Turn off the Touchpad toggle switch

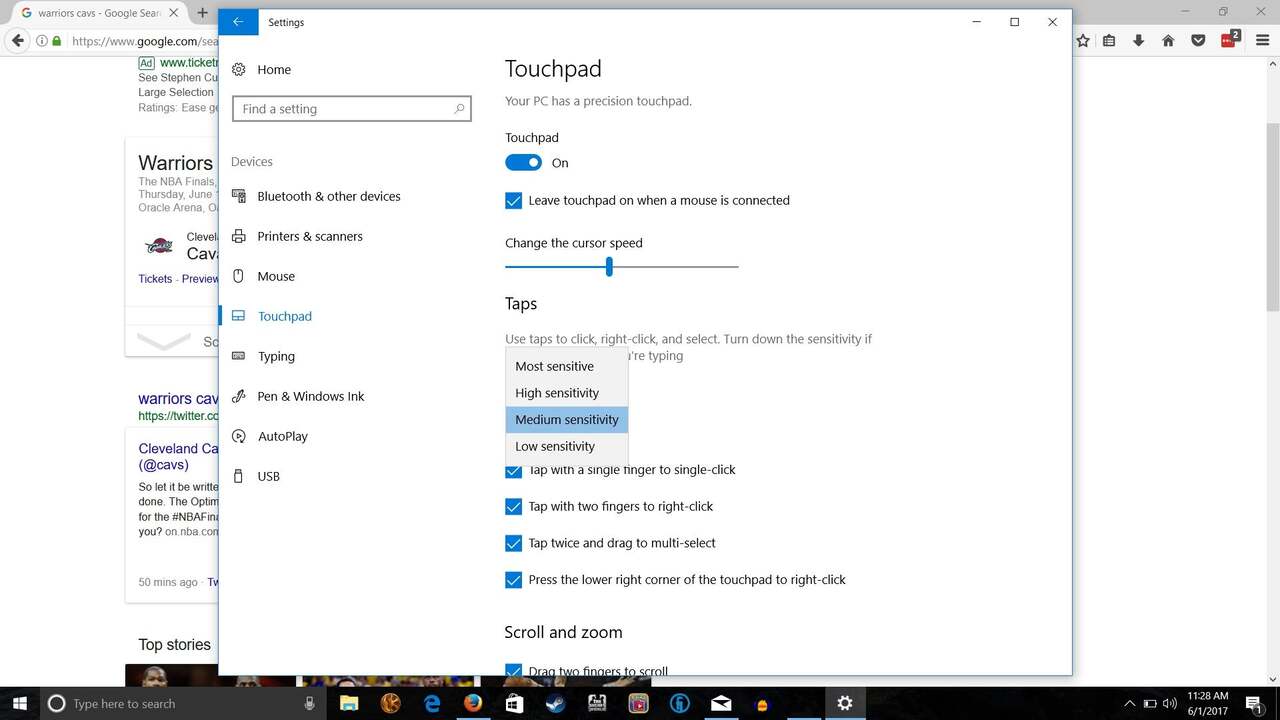tap(523, 163)
